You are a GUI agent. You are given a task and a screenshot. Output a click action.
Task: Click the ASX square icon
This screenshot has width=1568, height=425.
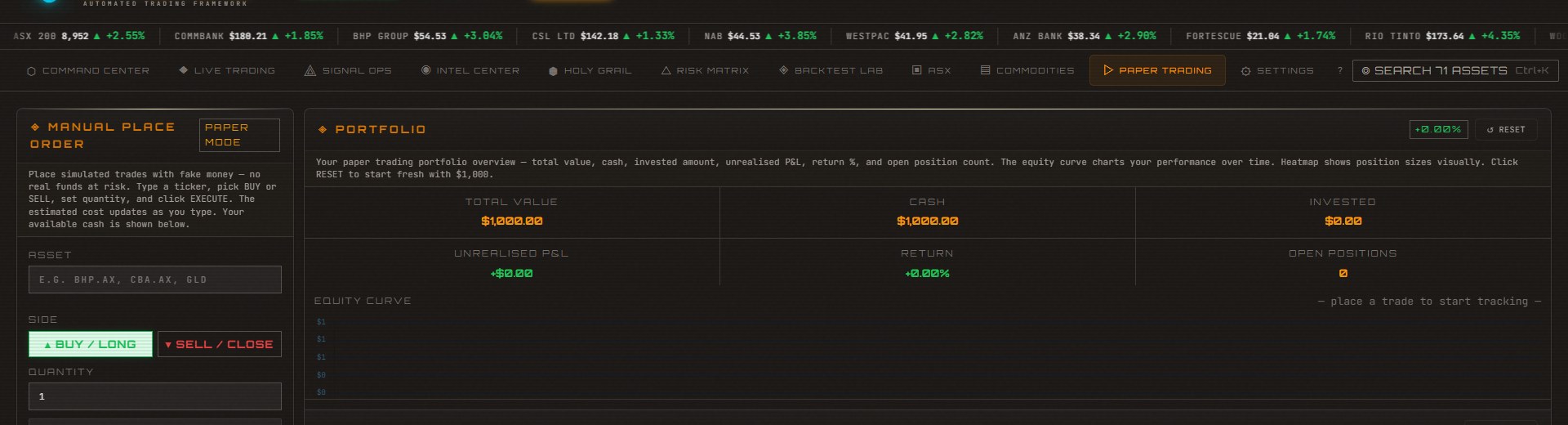tap(916, 70)
